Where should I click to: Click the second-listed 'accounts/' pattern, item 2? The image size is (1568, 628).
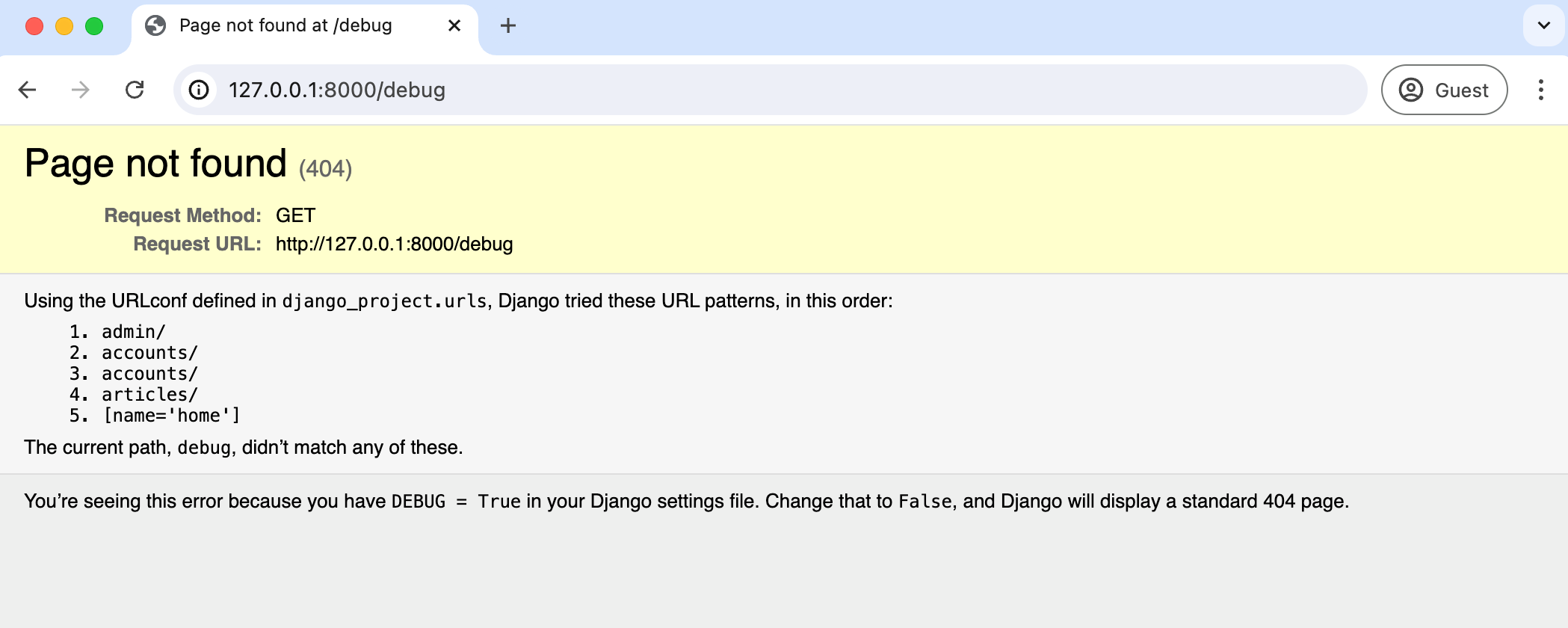149,352
